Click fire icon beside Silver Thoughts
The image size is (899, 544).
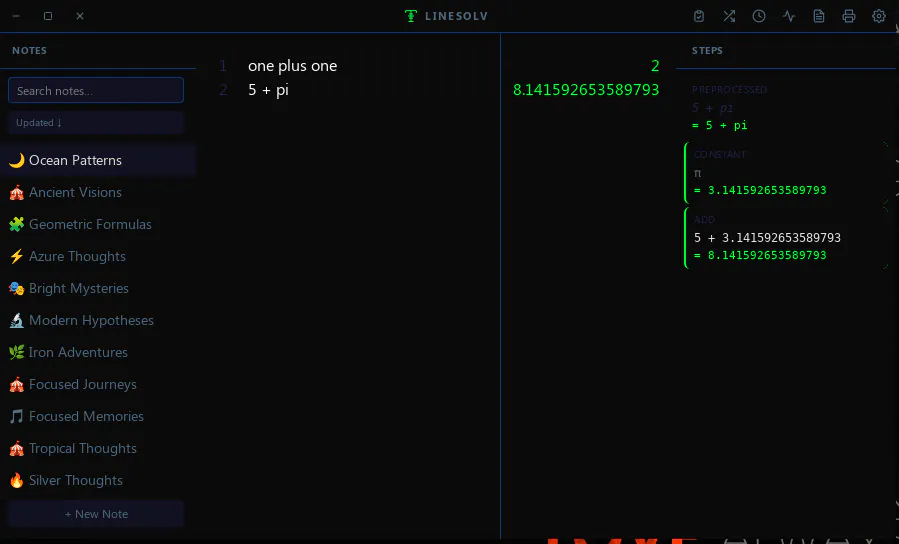(17, 480)
